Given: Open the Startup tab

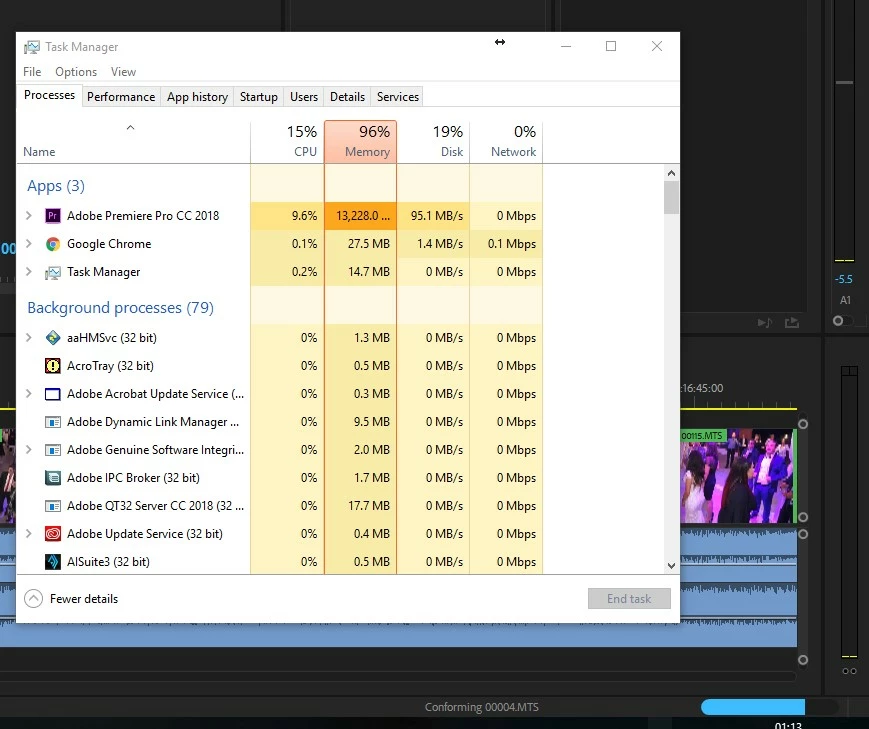Looking at the screenshot, I should [x=259, y=96].
